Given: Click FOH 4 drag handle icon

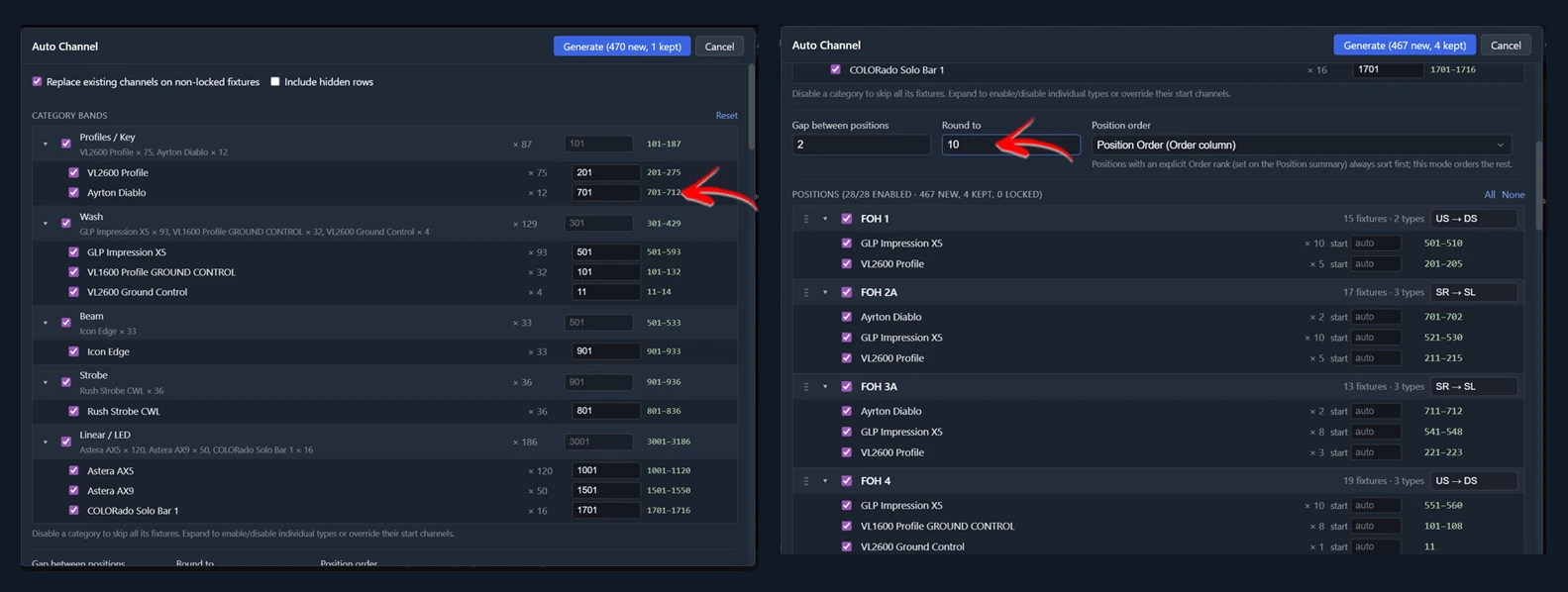Looking at the screenshot, I should pos(805,481).
